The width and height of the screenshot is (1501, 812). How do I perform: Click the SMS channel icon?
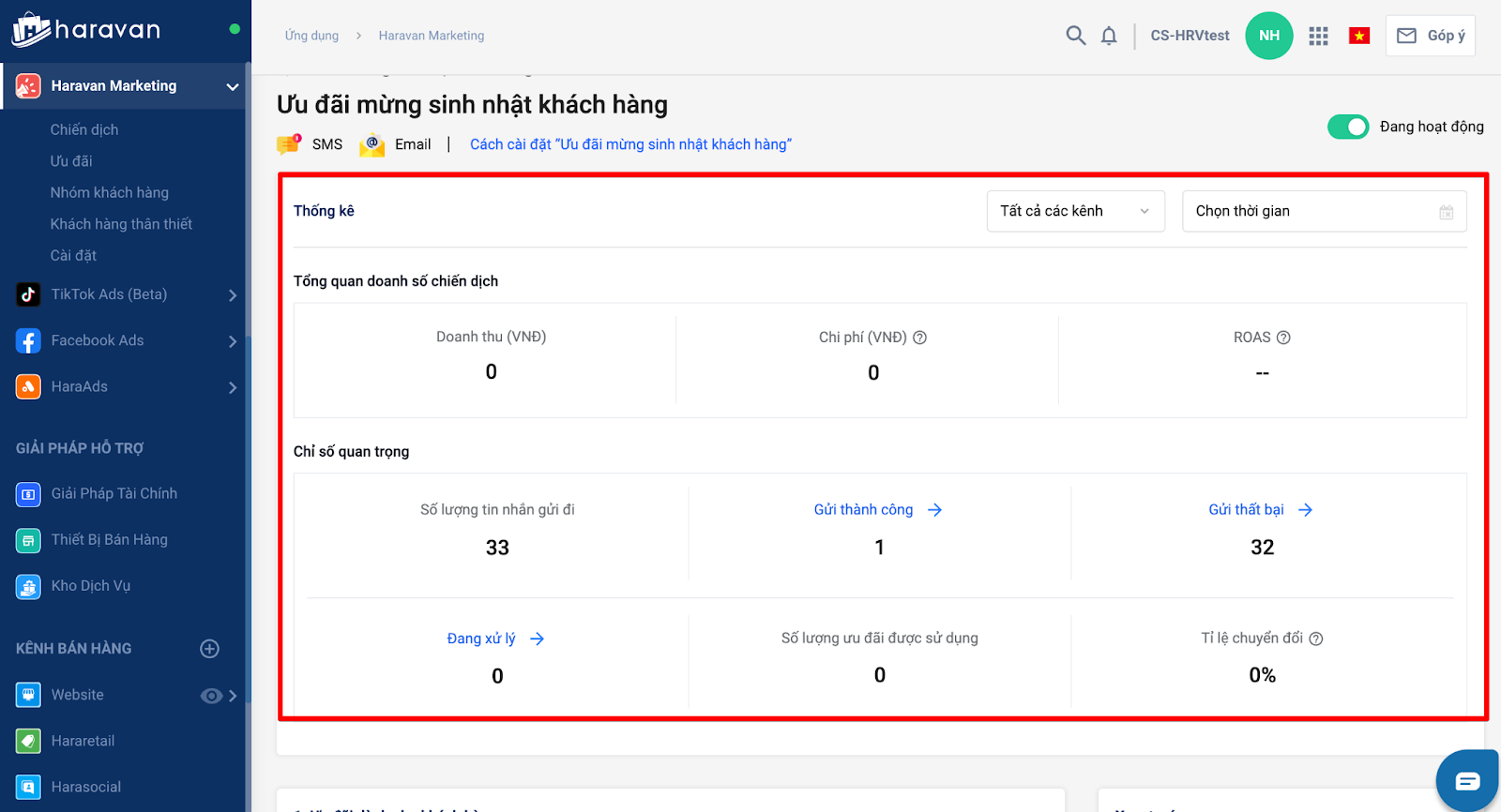point(289,144)
